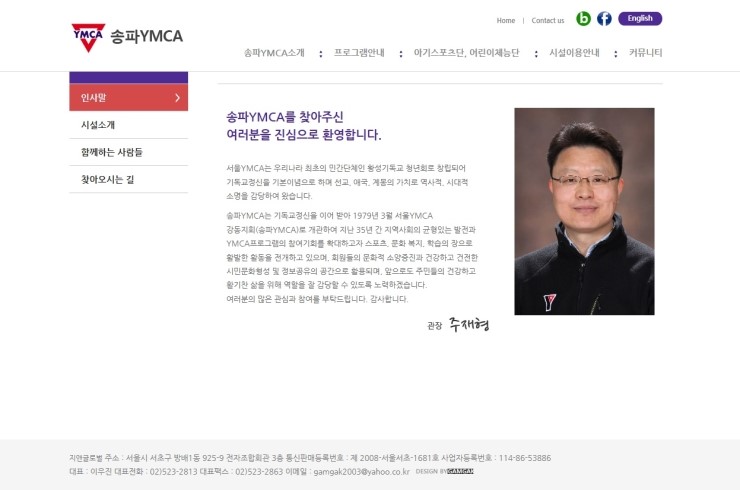This screenshot has height=490, width=740.
Task: Open 시설이용안내 menu
Action: pos(574,53)
